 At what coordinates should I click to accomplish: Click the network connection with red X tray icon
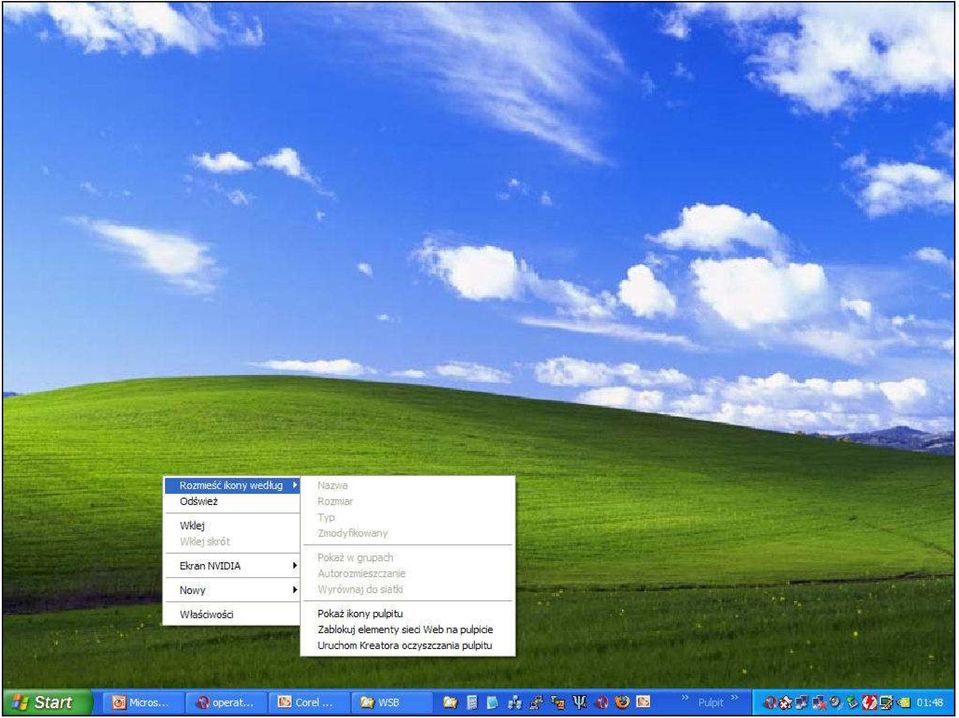pos(819,703)
